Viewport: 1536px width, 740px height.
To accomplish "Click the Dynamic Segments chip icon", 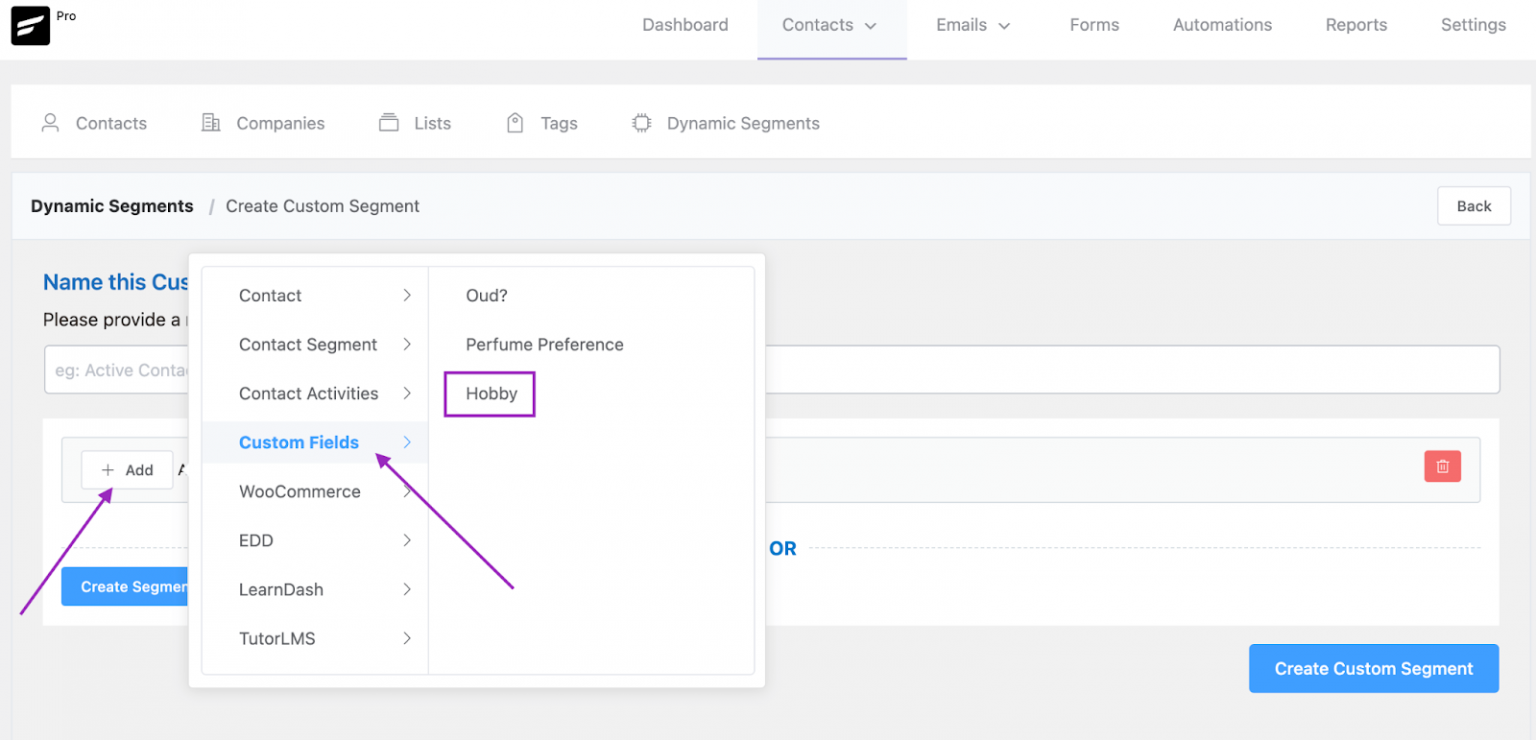I will [x=642, y=122].
